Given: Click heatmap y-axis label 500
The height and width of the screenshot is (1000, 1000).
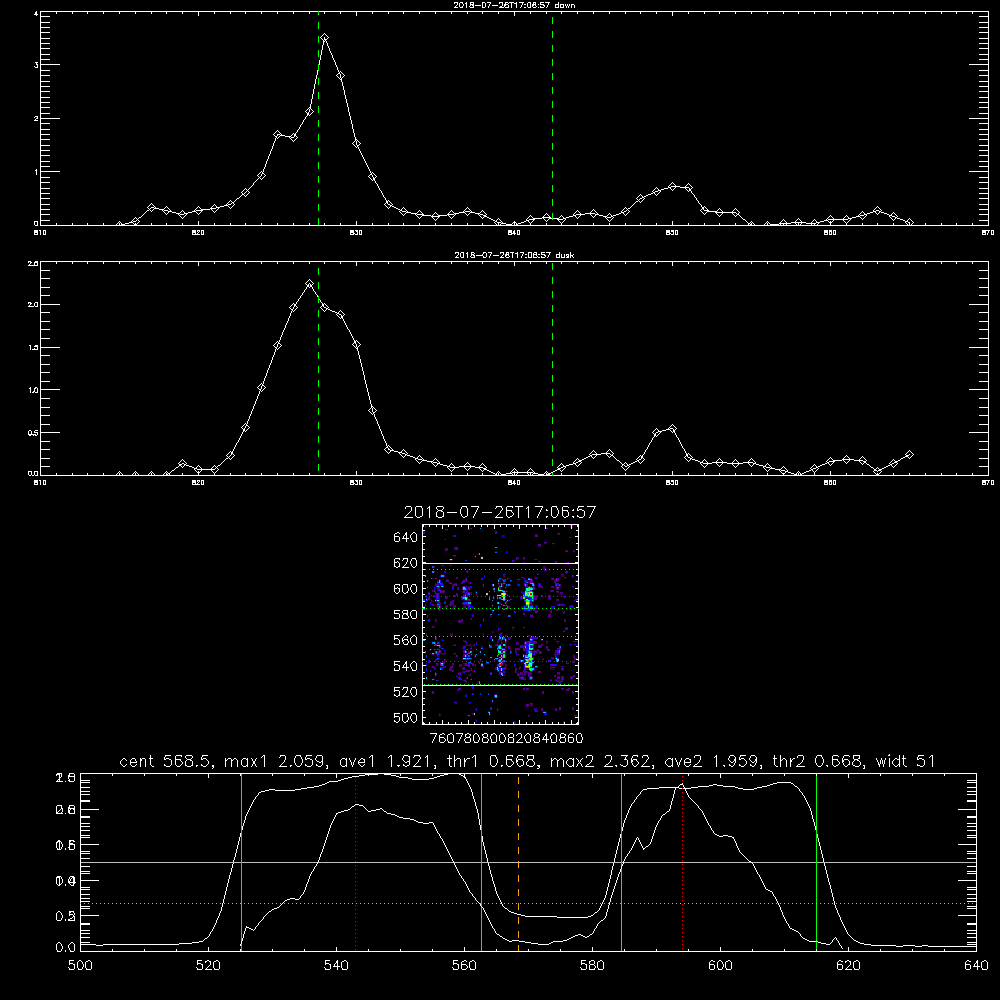Looking at the screenshot, I should point(406,718).
